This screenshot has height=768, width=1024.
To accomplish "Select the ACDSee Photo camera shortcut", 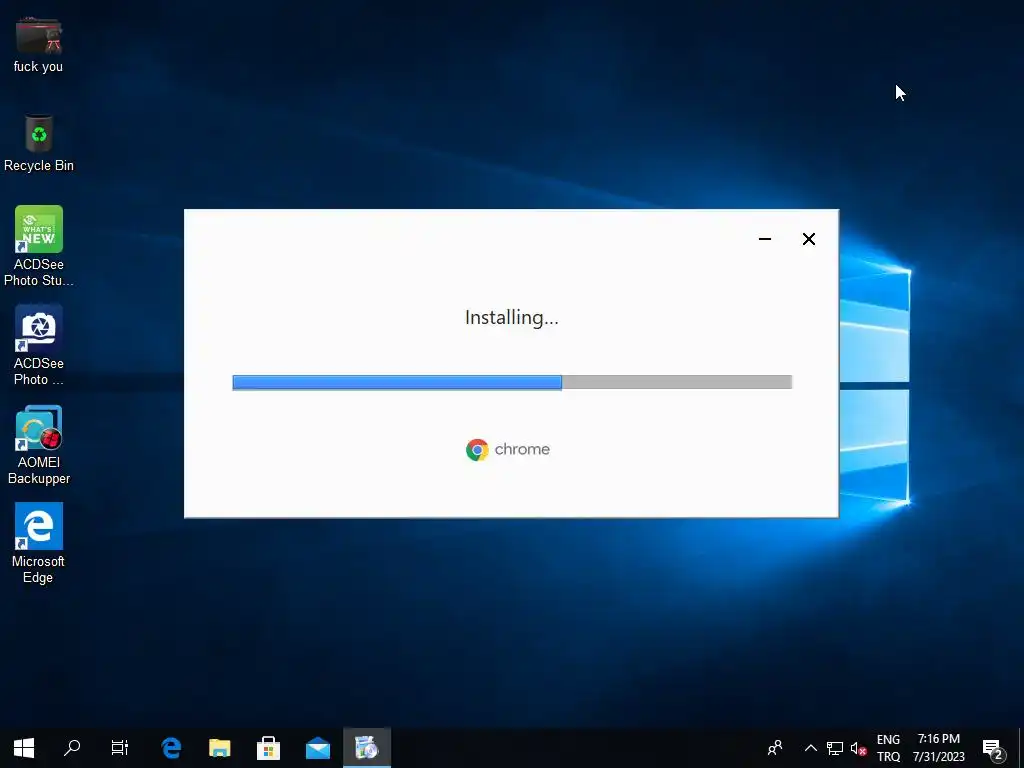I will [x=39, y=345].
